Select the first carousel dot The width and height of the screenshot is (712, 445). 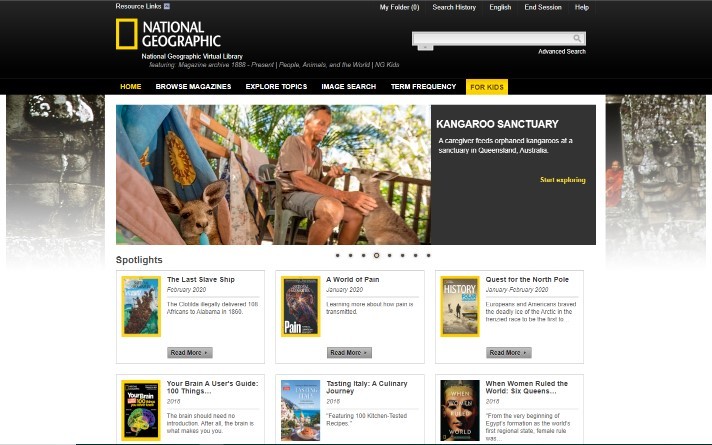(x=337, y=255)
